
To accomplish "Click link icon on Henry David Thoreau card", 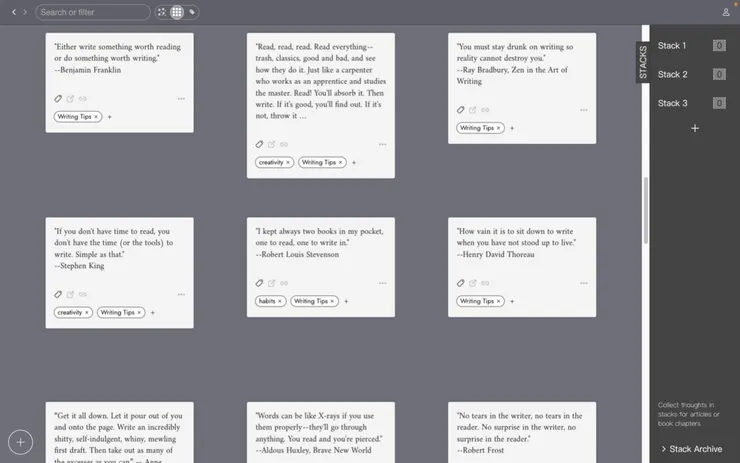I will coord(485,283).
